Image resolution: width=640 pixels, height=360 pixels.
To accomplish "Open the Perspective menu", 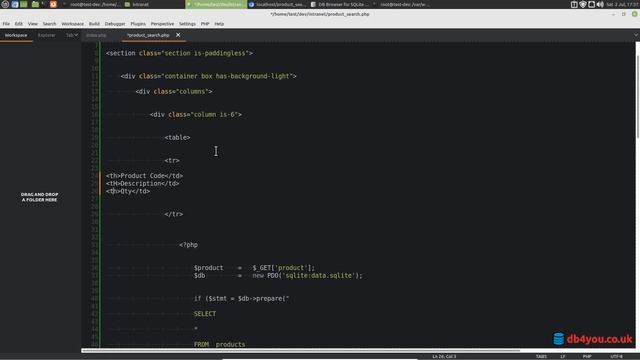I will click(162, 24).
